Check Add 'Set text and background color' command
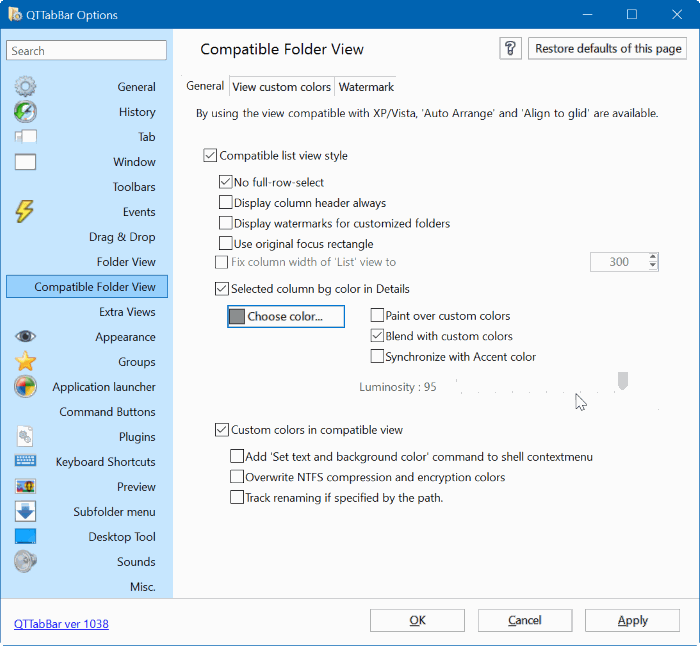Image resolution: width=700 pixels, height=646 pixels. 237,456
